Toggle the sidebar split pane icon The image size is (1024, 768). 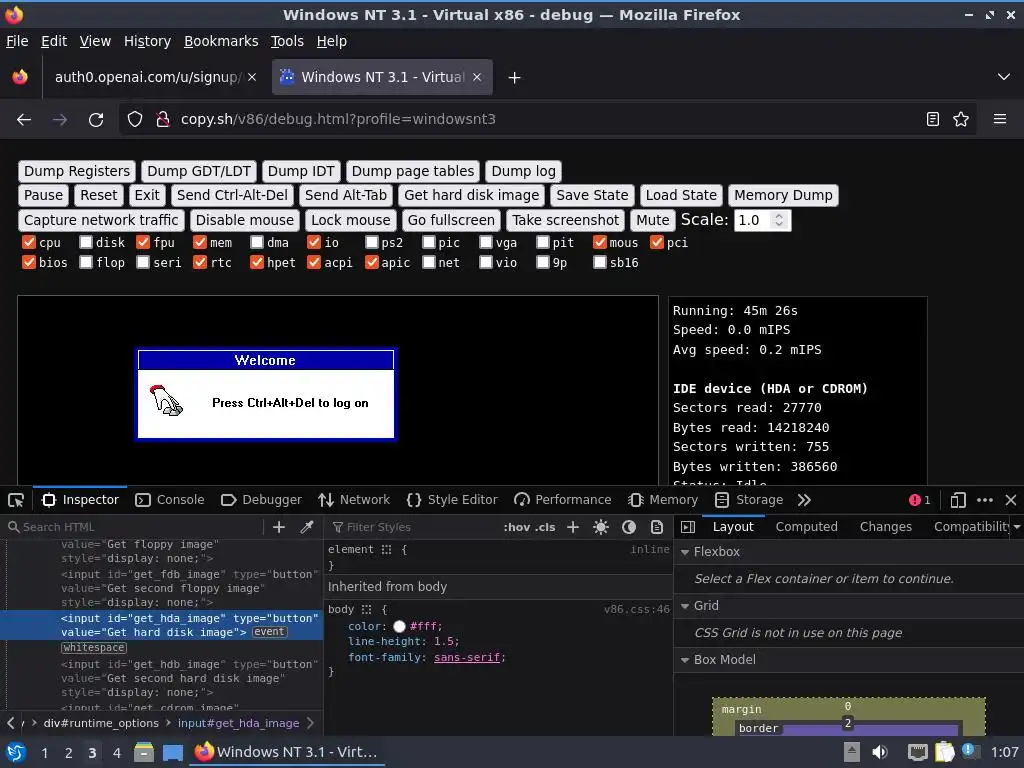(x=688, y=527)
